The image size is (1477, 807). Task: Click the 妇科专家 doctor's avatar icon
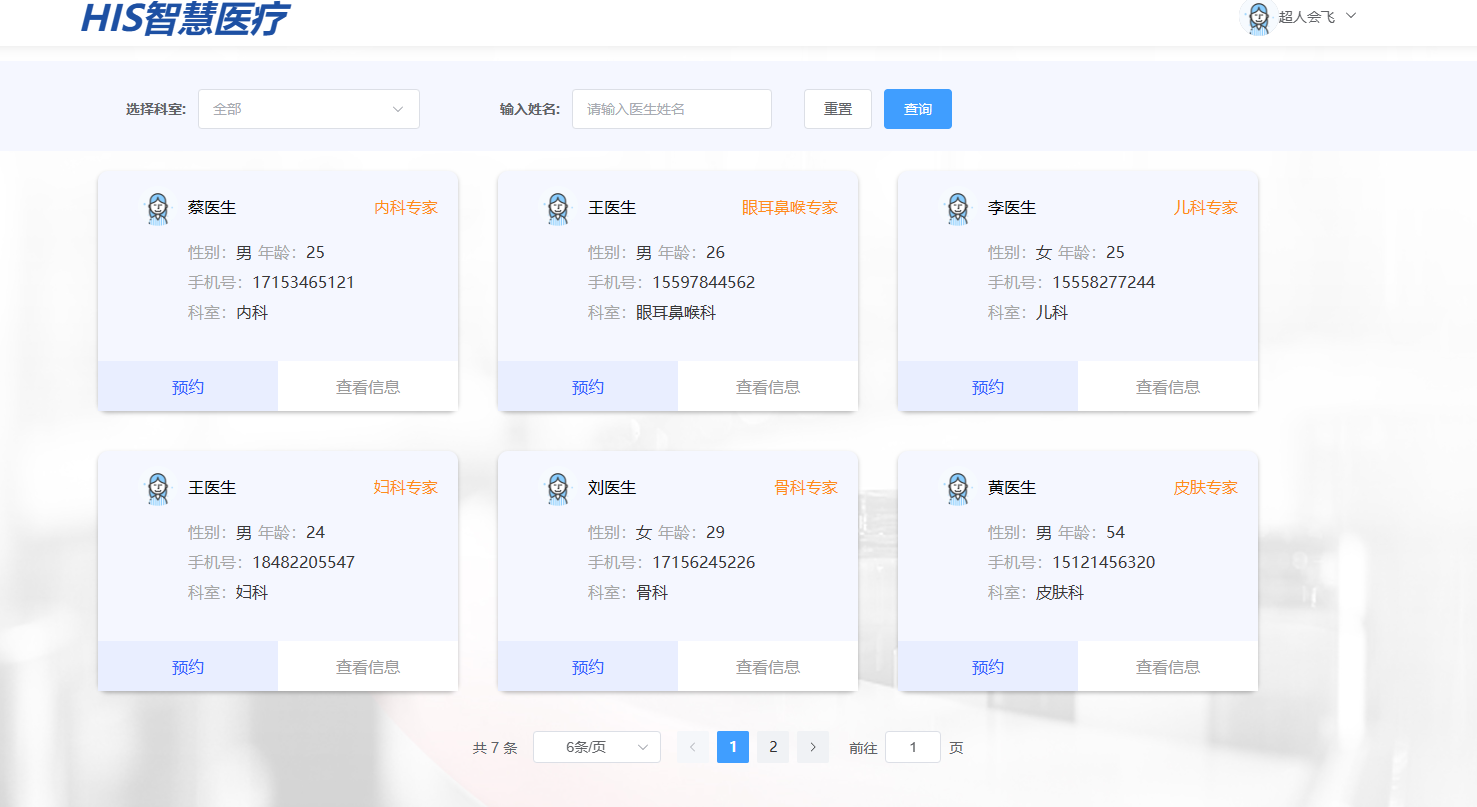158,488
